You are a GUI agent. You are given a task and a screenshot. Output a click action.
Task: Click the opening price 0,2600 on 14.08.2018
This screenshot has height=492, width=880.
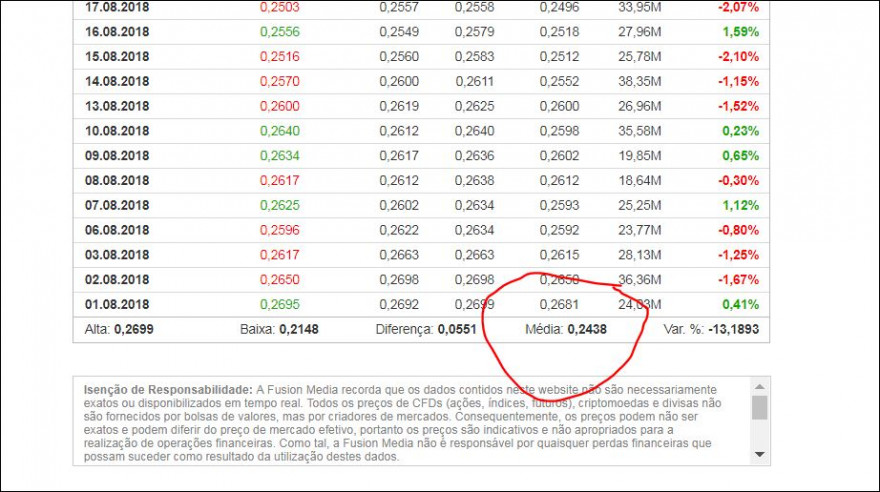[x=399, y=81]
